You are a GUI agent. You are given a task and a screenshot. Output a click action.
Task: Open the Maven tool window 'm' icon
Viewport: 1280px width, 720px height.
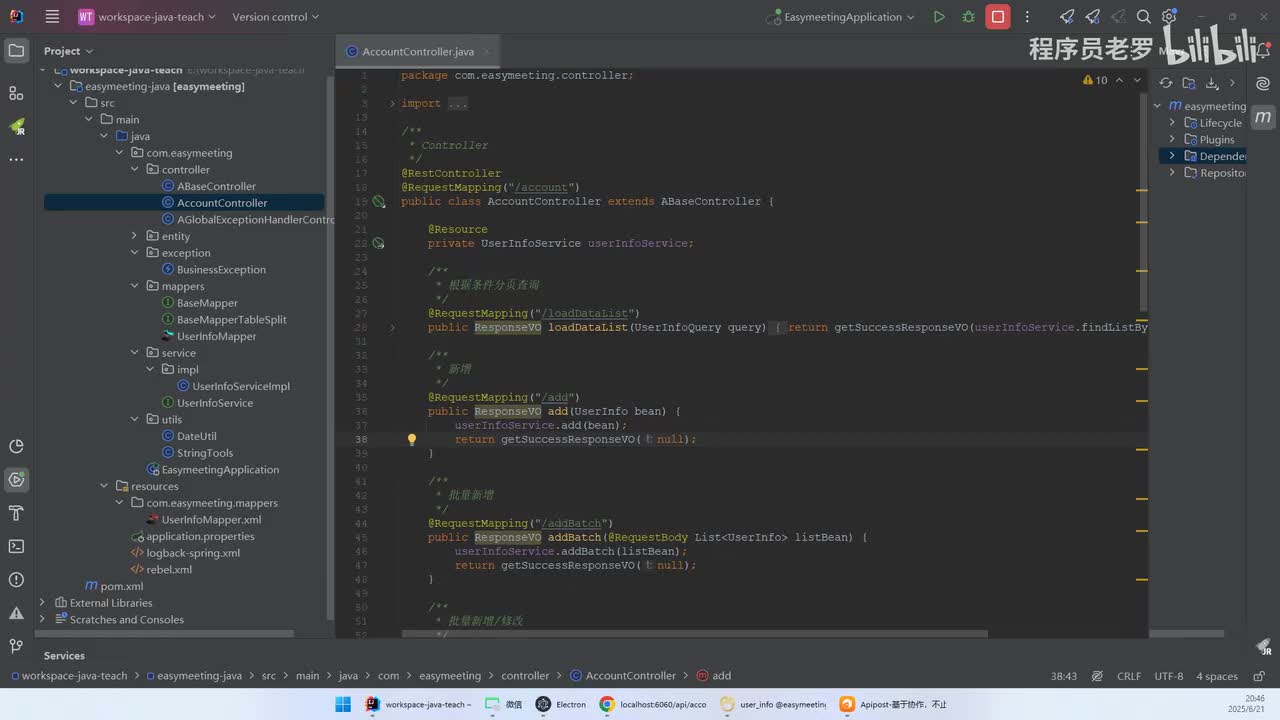click(x=1264, y=117)
